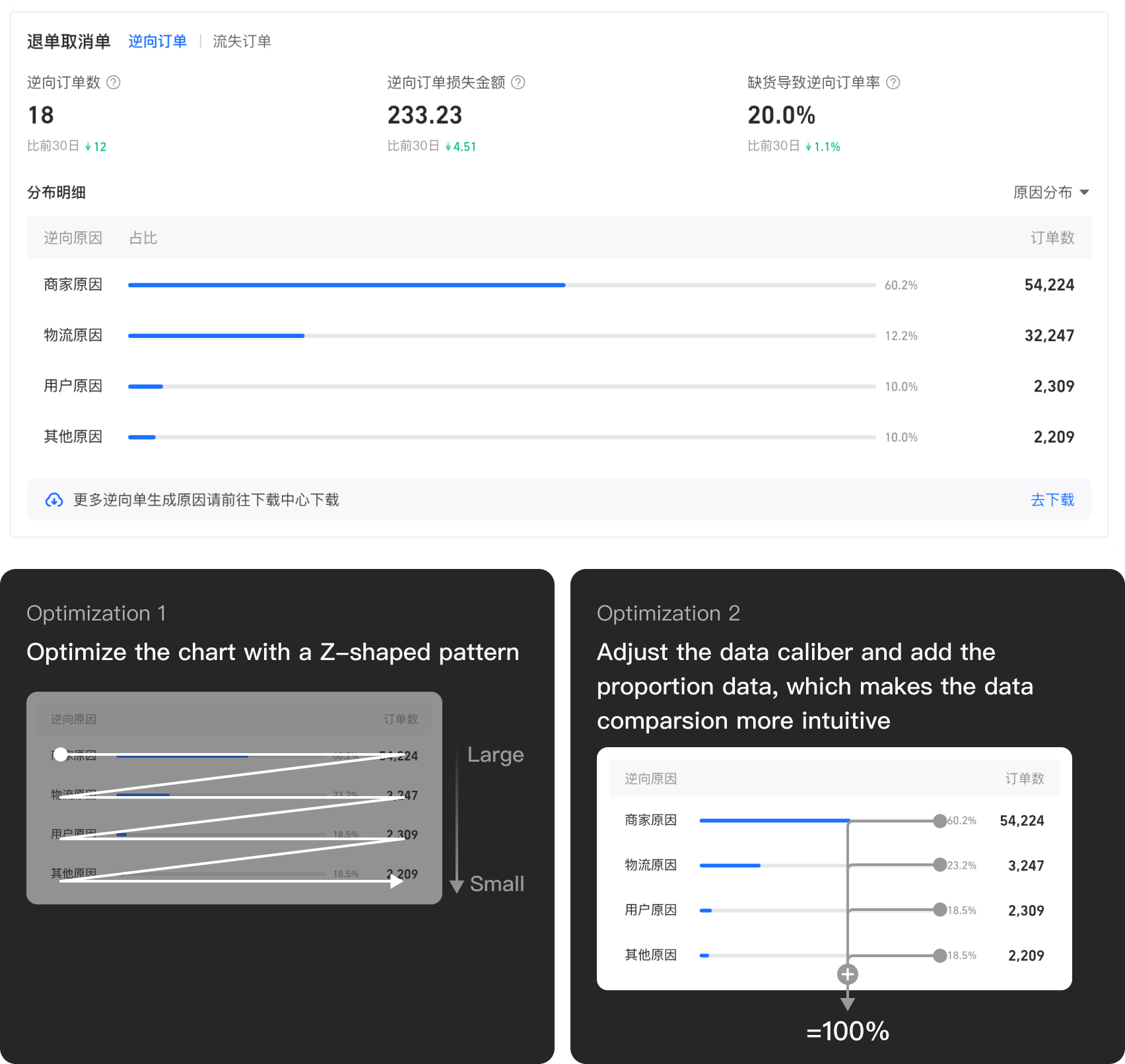Switch to the 逆向订单 tab
This screenshot has height=1064, width=1125.
tap(157, 42)
